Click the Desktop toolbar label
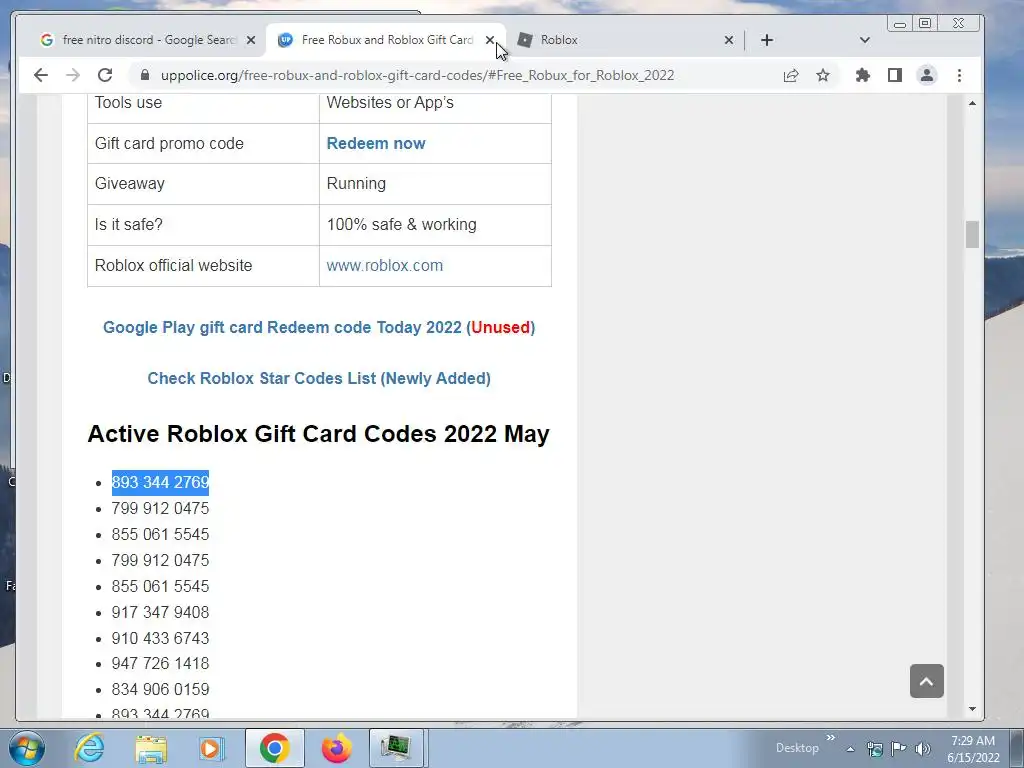The image size is (1024, 768). (797, 748)
